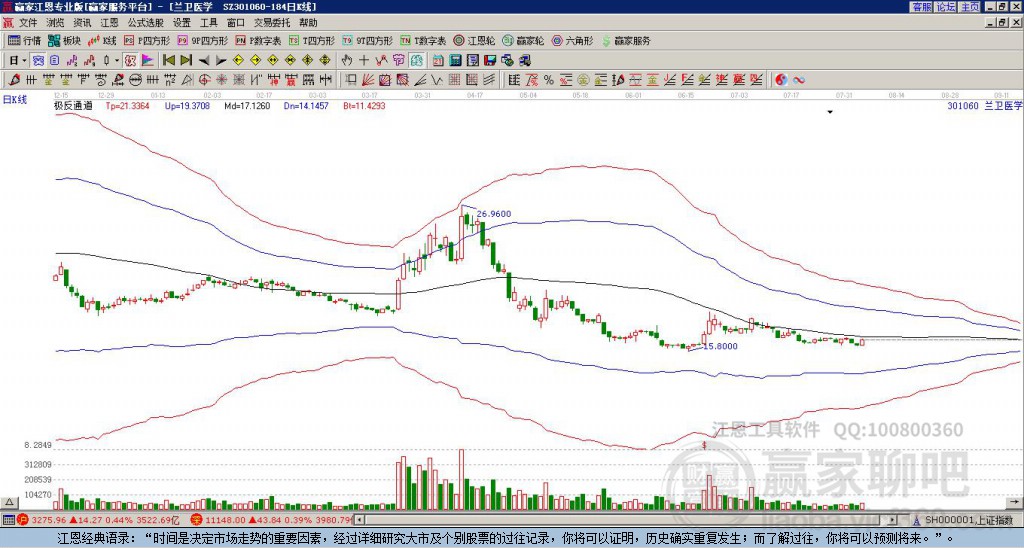Click the up triangle button at chart bottom-left
1024x548 pixels.
click(x=9, y=502)
